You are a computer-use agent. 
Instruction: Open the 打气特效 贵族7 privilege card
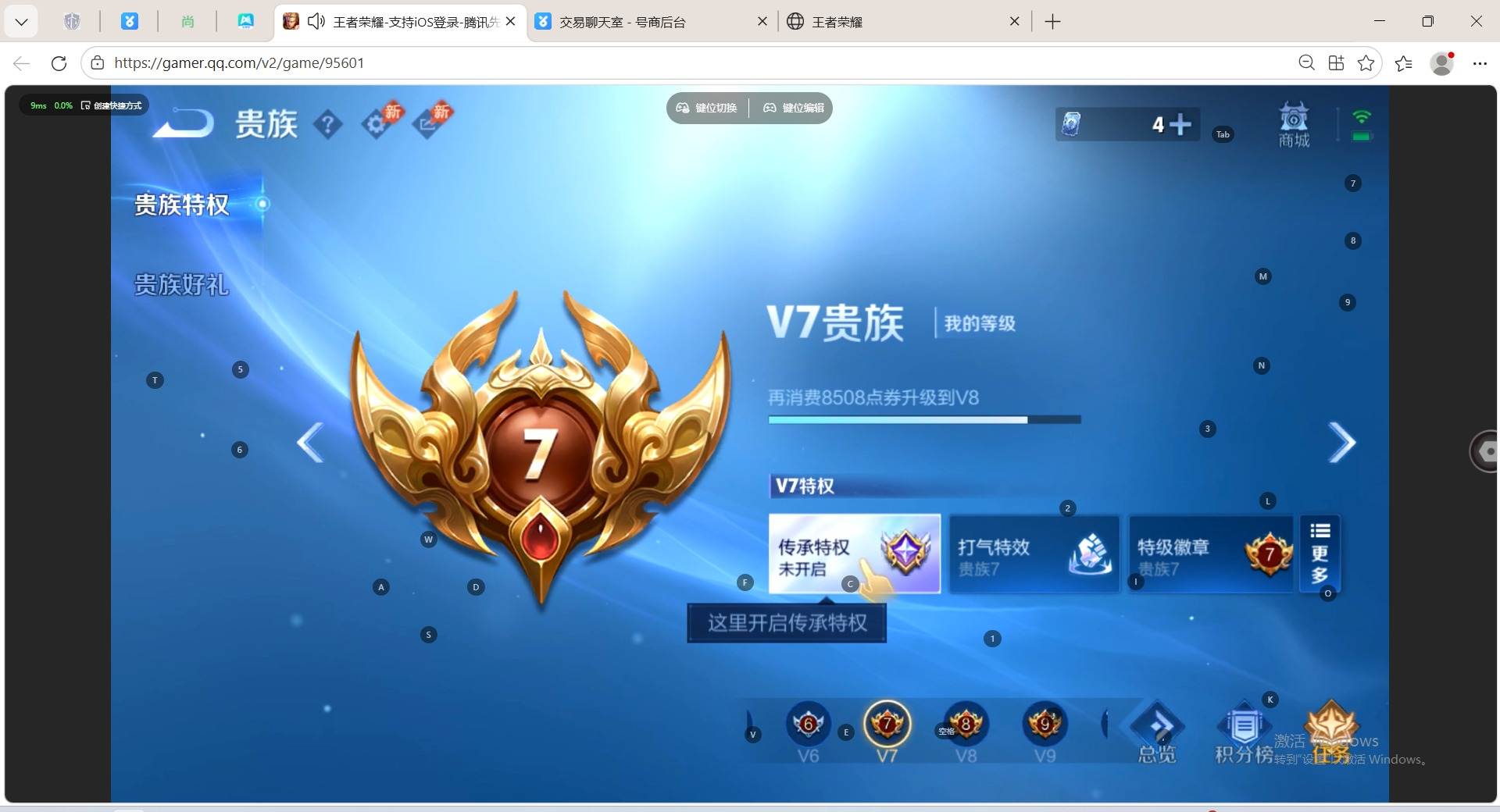[x=1034, y=554]
